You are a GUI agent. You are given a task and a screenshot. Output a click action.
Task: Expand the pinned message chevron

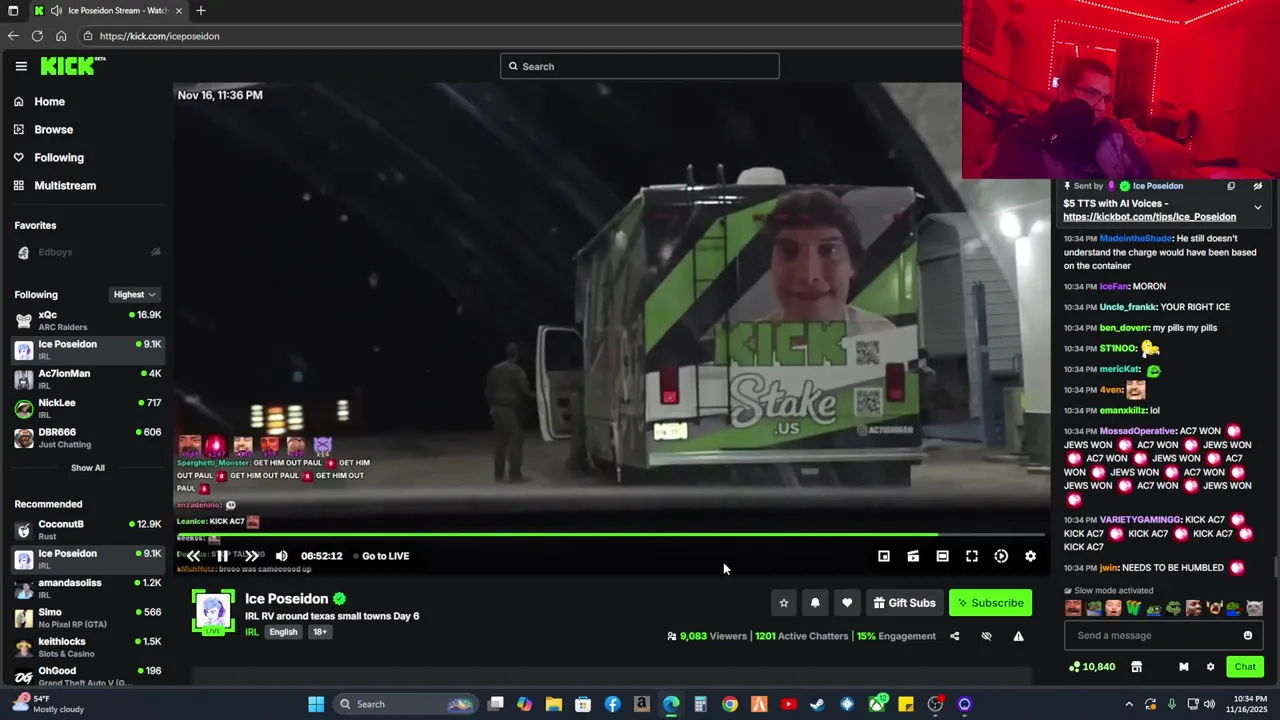[1258, 208]
